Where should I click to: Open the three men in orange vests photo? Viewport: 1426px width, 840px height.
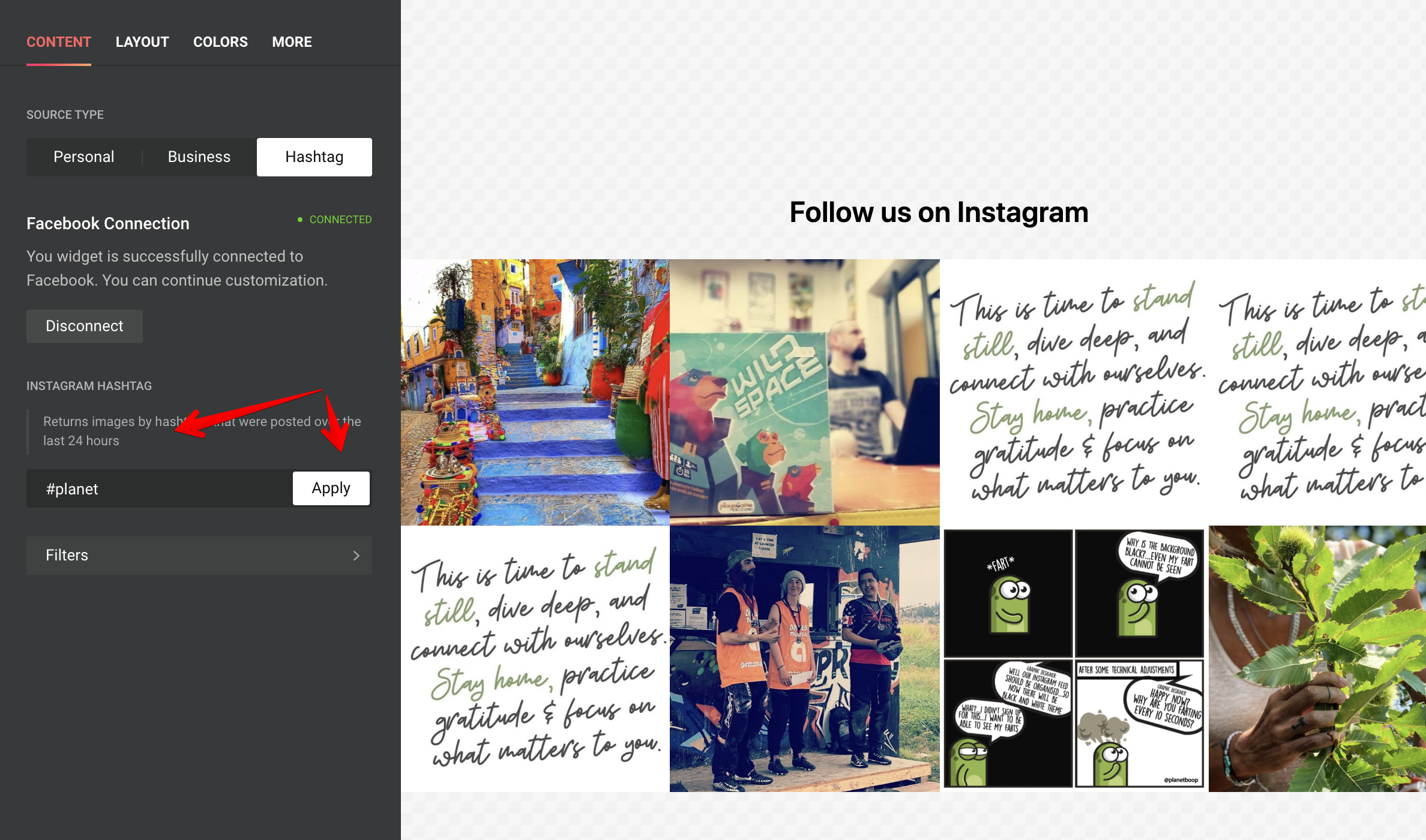tap(805, 659)
